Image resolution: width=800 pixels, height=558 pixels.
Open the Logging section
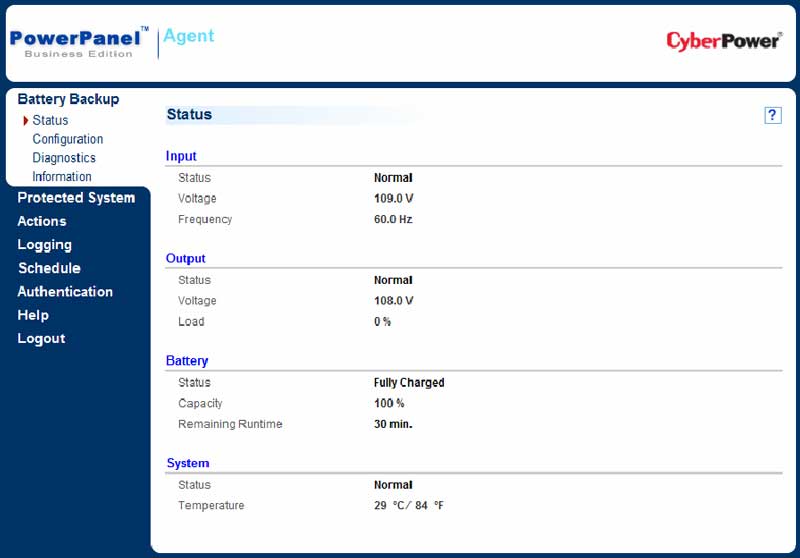(45, 245)
